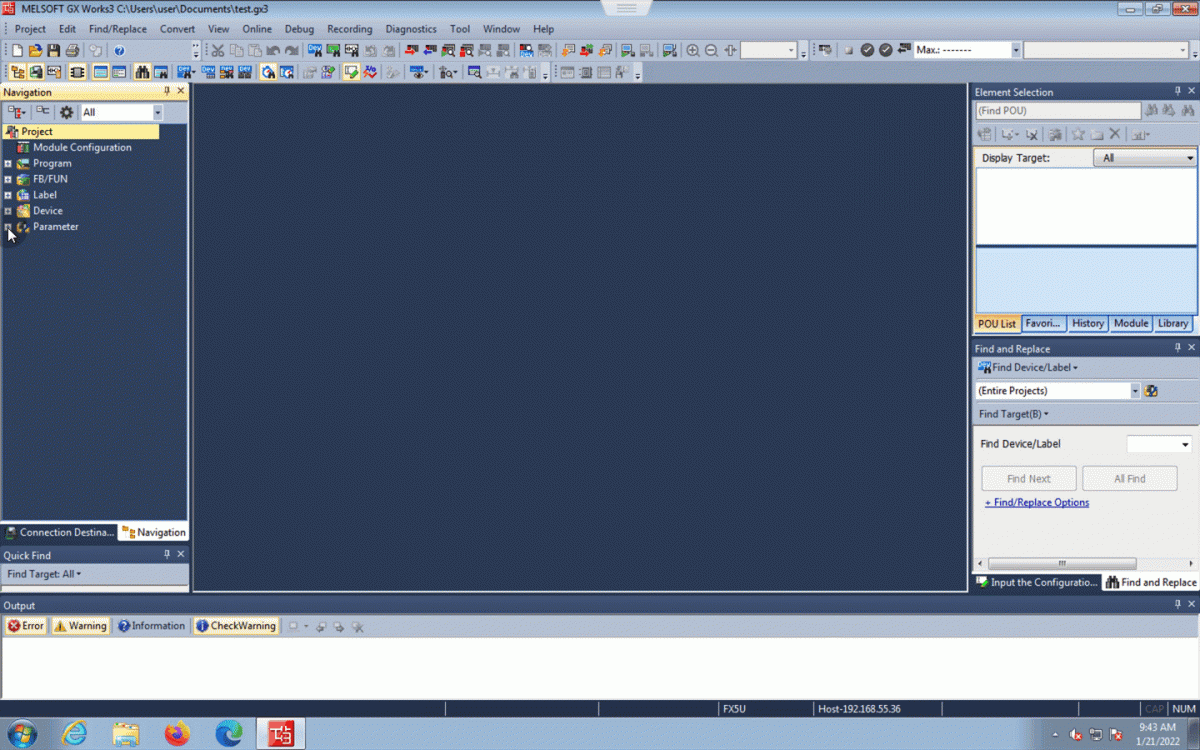The height and width of the screenshot is (750, 1200).
Task: Open the Find/Replace menu
Action: pos(118,29)
